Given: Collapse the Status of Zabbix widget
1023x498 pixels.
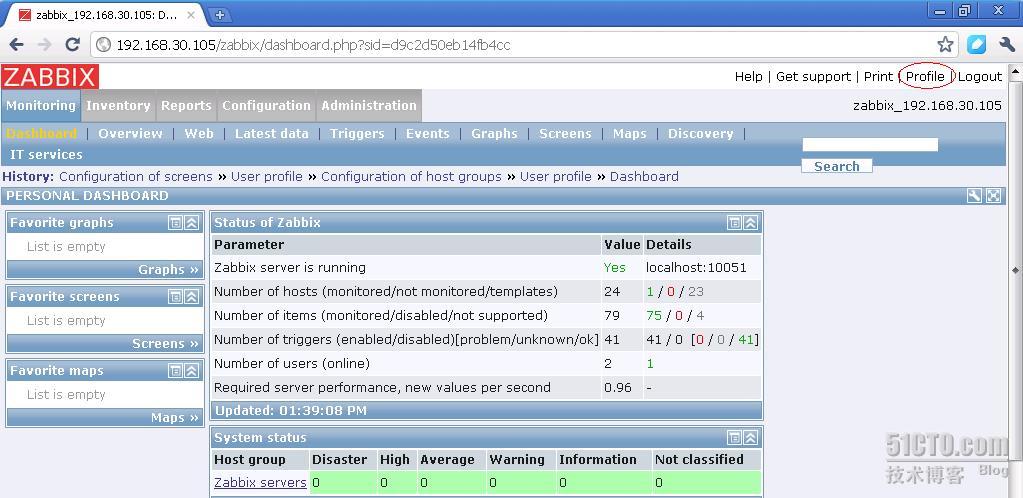Looking at the screenshot, I should 750,223.
